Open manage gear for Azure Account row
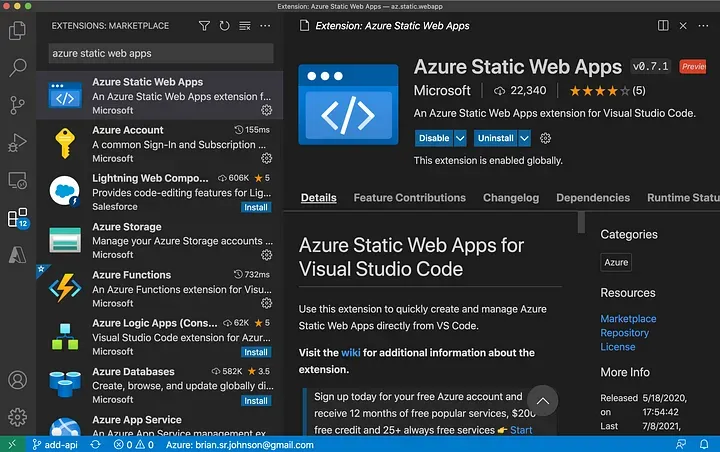720x452 pixels. (x=266, y=158)
